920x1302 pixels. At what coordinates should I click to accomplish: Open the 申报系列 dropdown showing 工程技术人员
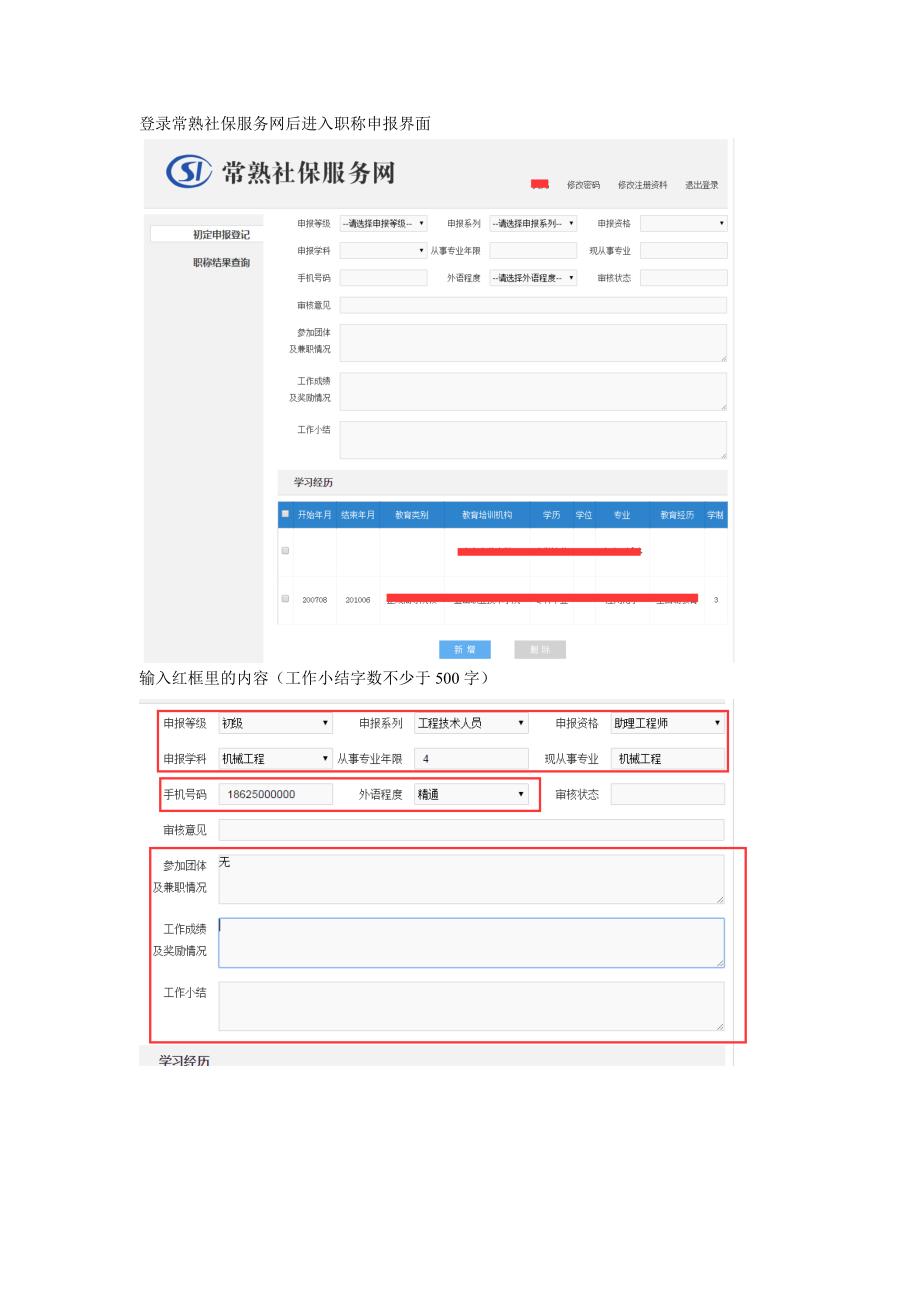click(471, 723)
